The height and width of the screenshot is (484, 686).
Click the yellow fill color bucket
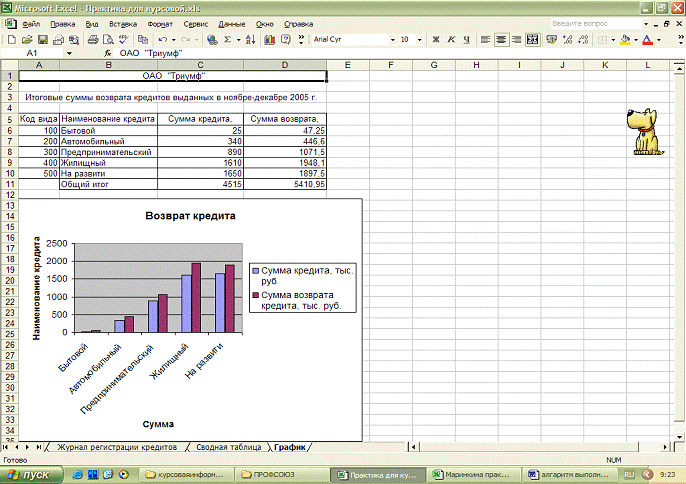point(624,40)
